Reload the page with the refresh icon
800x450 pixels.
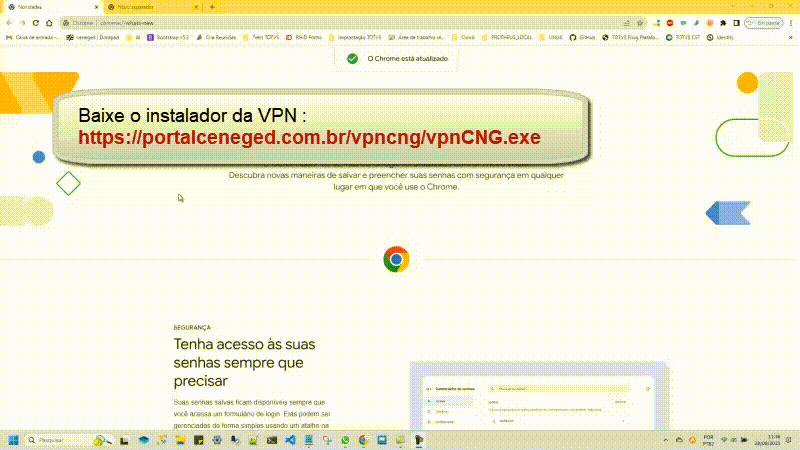coord(35,22)
